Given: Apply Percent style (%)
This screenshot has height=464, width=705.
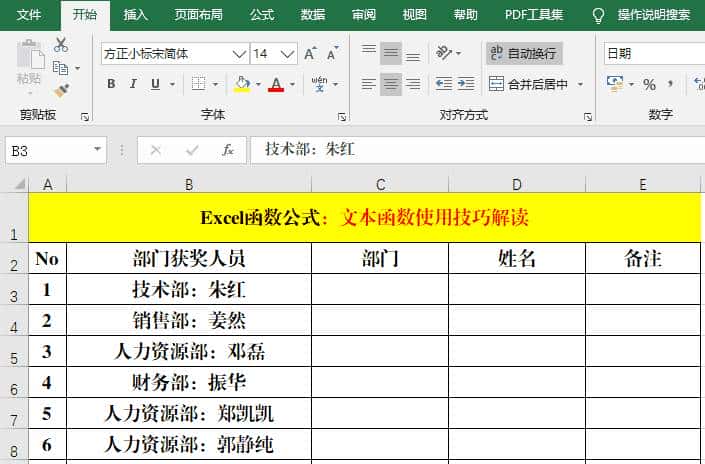Looking at the screenshot, I should point(649,85).
